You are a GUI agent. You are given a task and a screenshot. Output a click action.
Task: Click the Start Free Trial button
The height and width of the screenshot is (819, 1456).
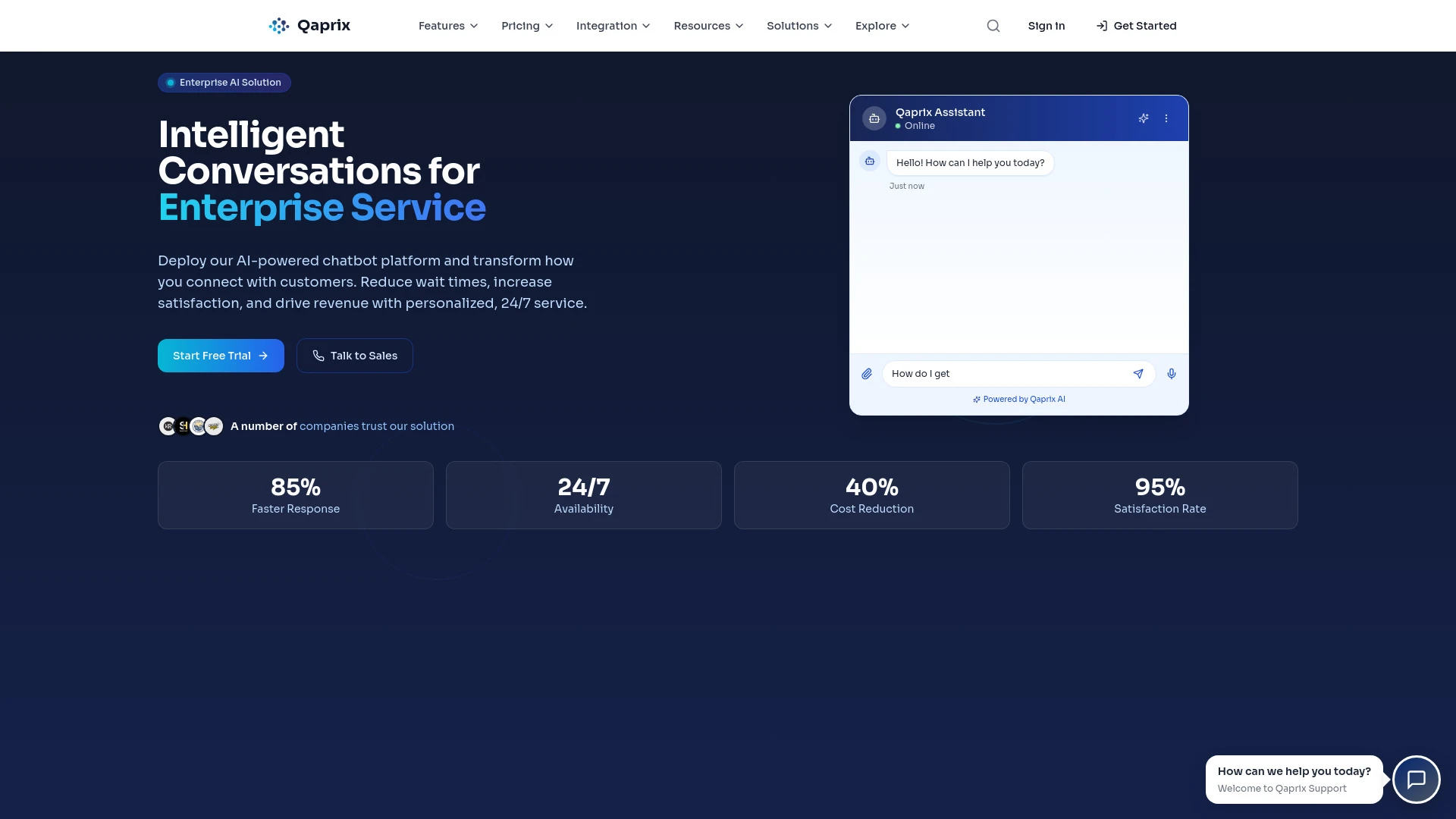coord(221,355)
